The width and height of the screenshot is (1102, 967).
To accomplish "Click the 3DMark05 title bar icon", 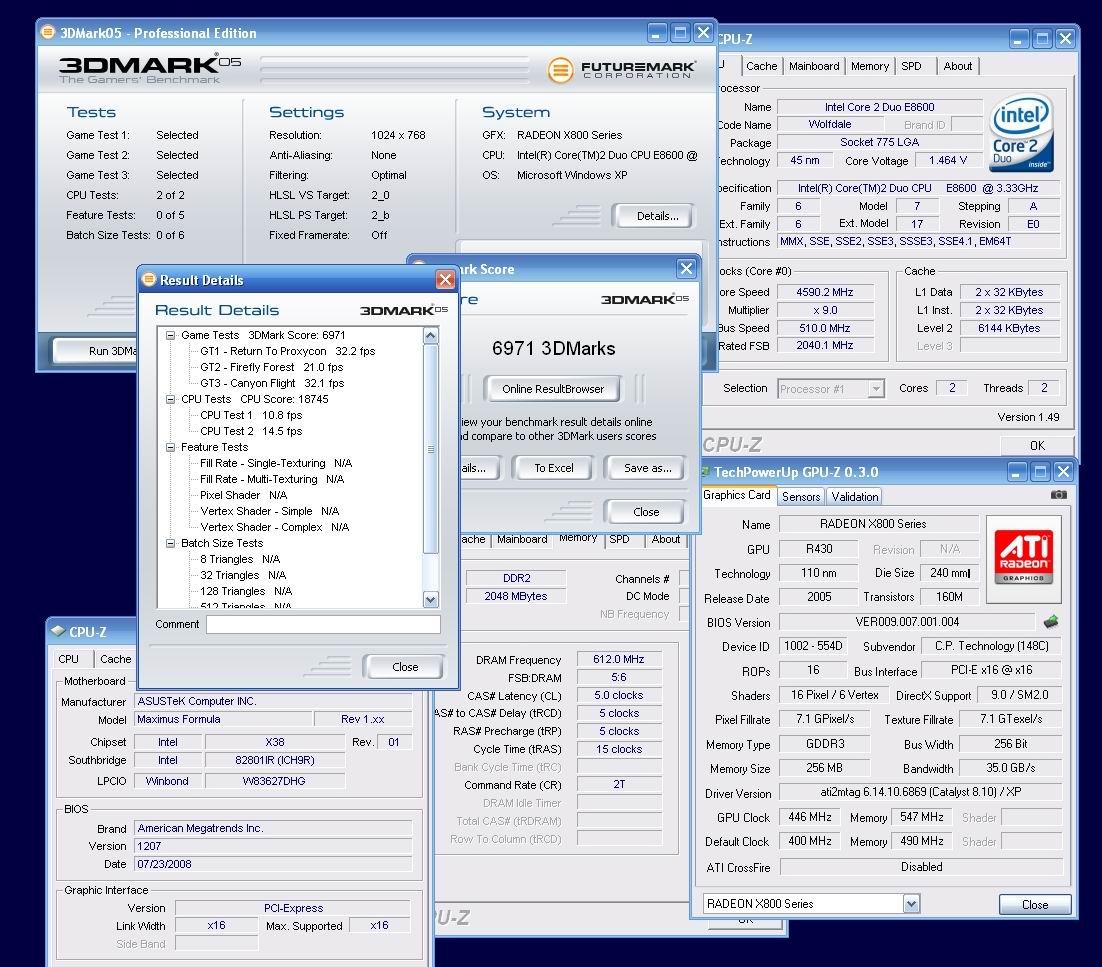I will 48,32.
